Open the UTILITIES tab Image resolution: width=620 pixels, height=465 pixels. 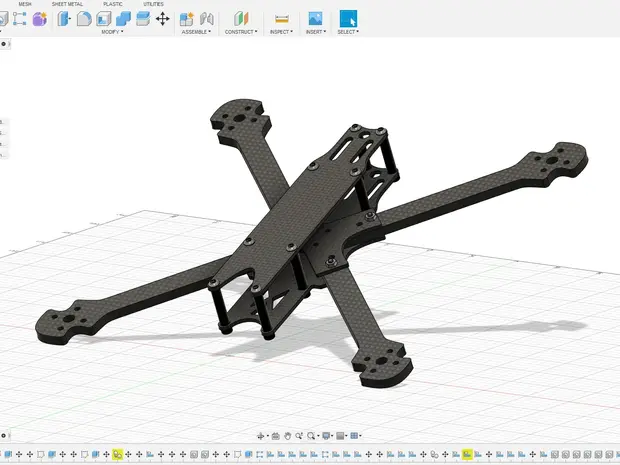coord(153,4)
